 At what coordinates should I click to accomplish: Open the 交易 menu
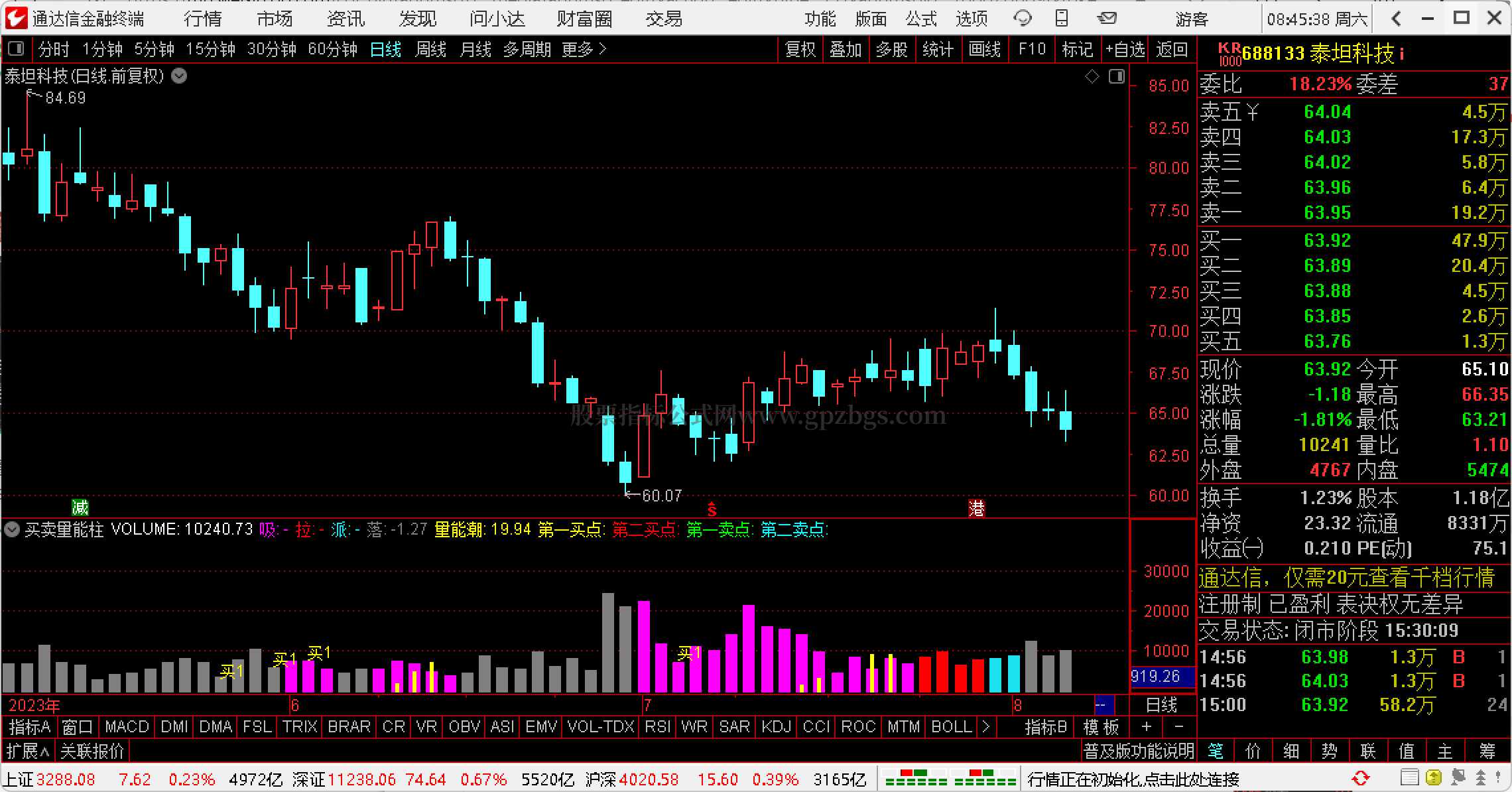click(664, 19)
